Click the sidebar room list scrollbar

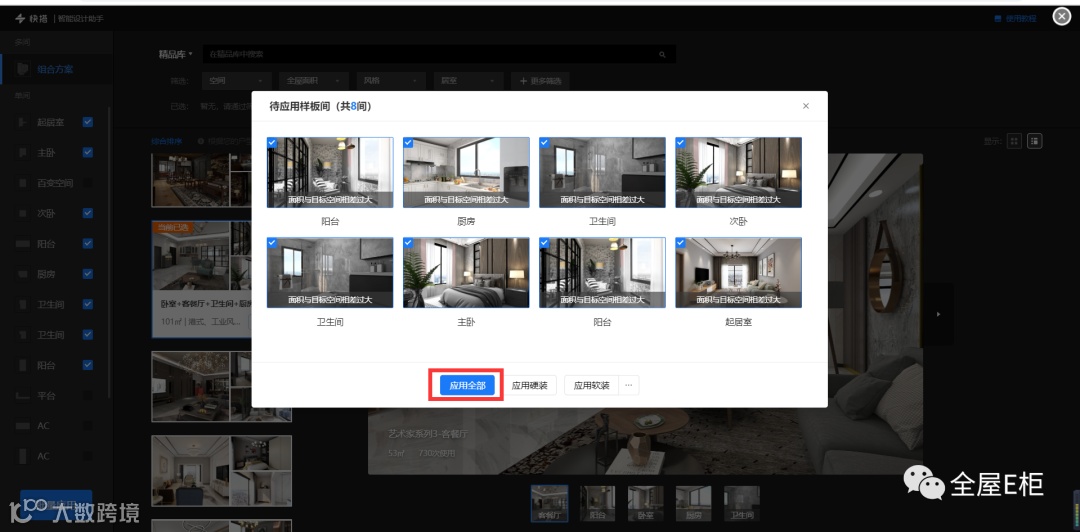click(109, 254)
